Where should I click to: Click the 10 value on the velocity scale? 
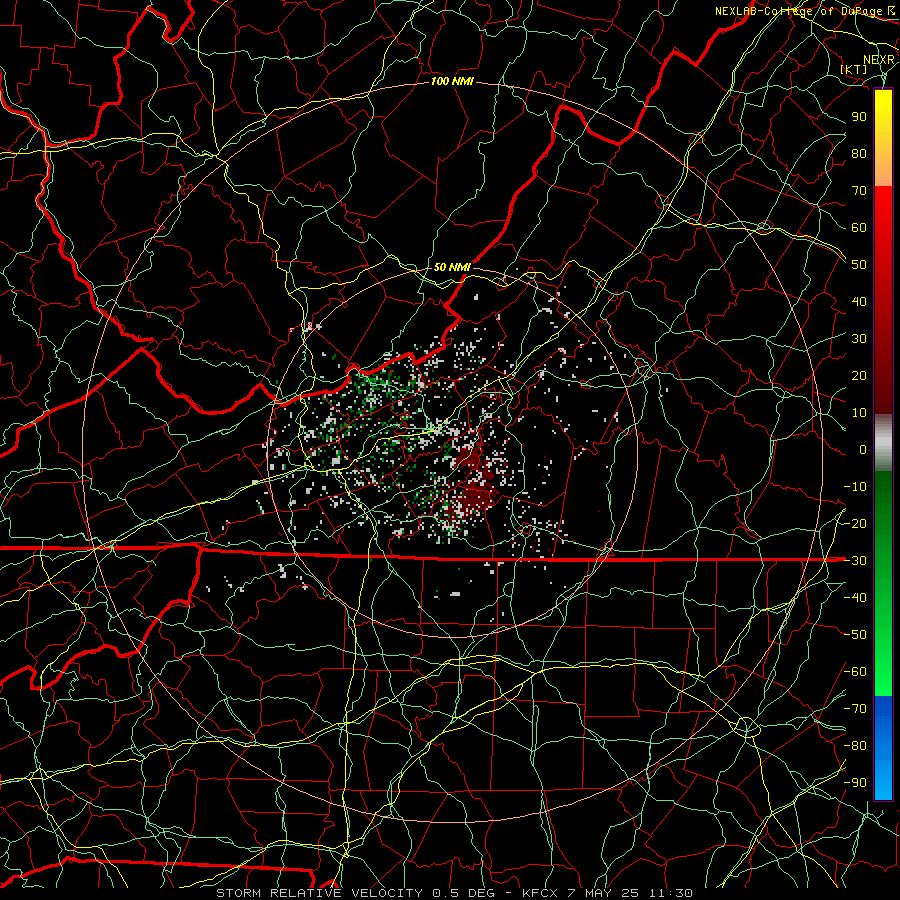tap(859, 413)
